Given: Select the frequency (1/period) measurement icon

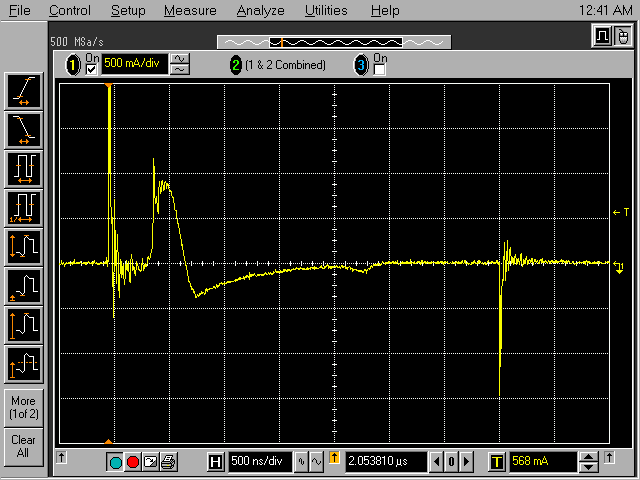Looking at the screenshot, I should [24, 209].
